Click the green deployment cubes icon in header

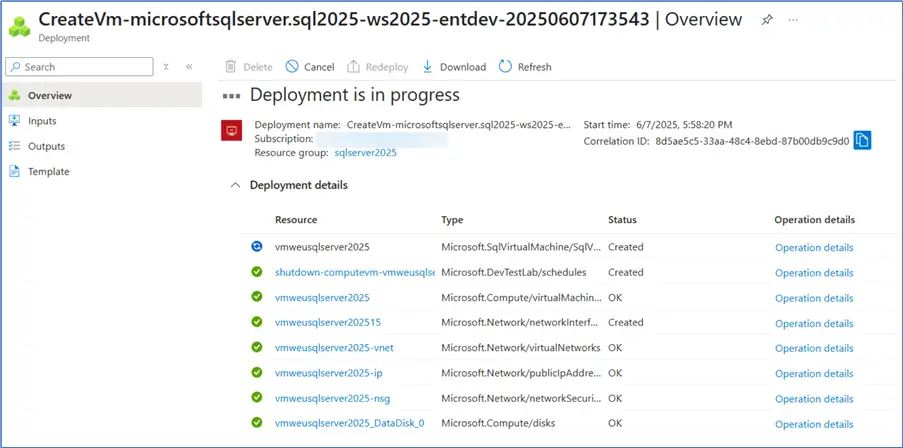(x=19, y=26)
